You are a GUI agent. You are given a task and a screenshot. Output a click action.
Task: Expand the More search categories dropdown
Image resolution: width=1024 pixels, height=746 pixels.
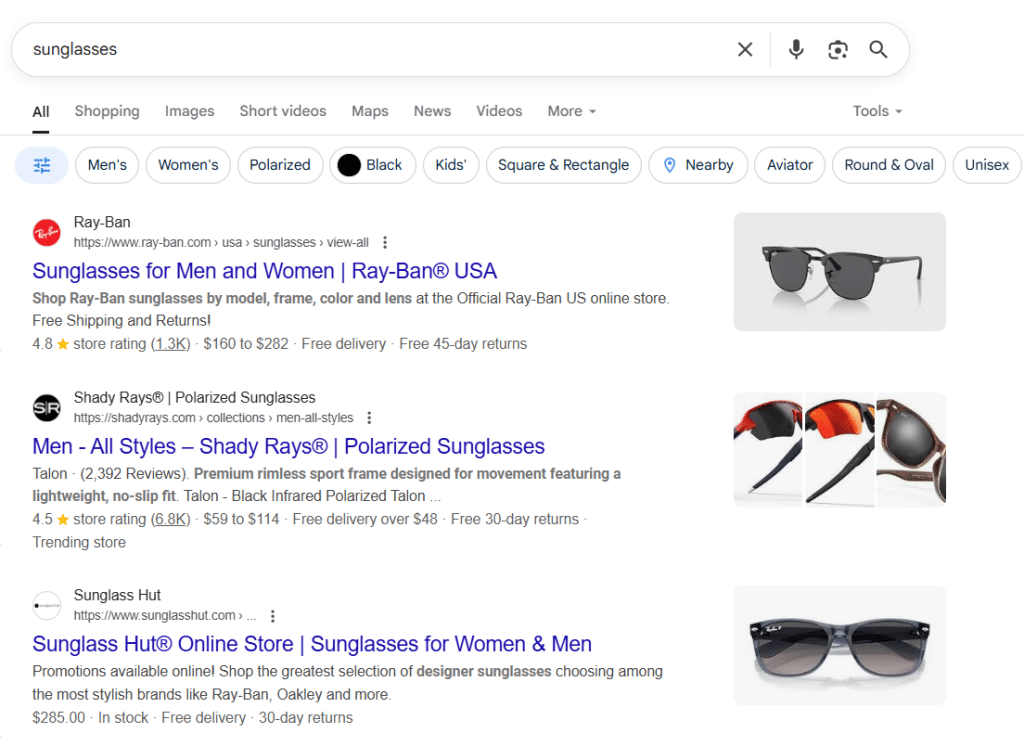[571, 111]
